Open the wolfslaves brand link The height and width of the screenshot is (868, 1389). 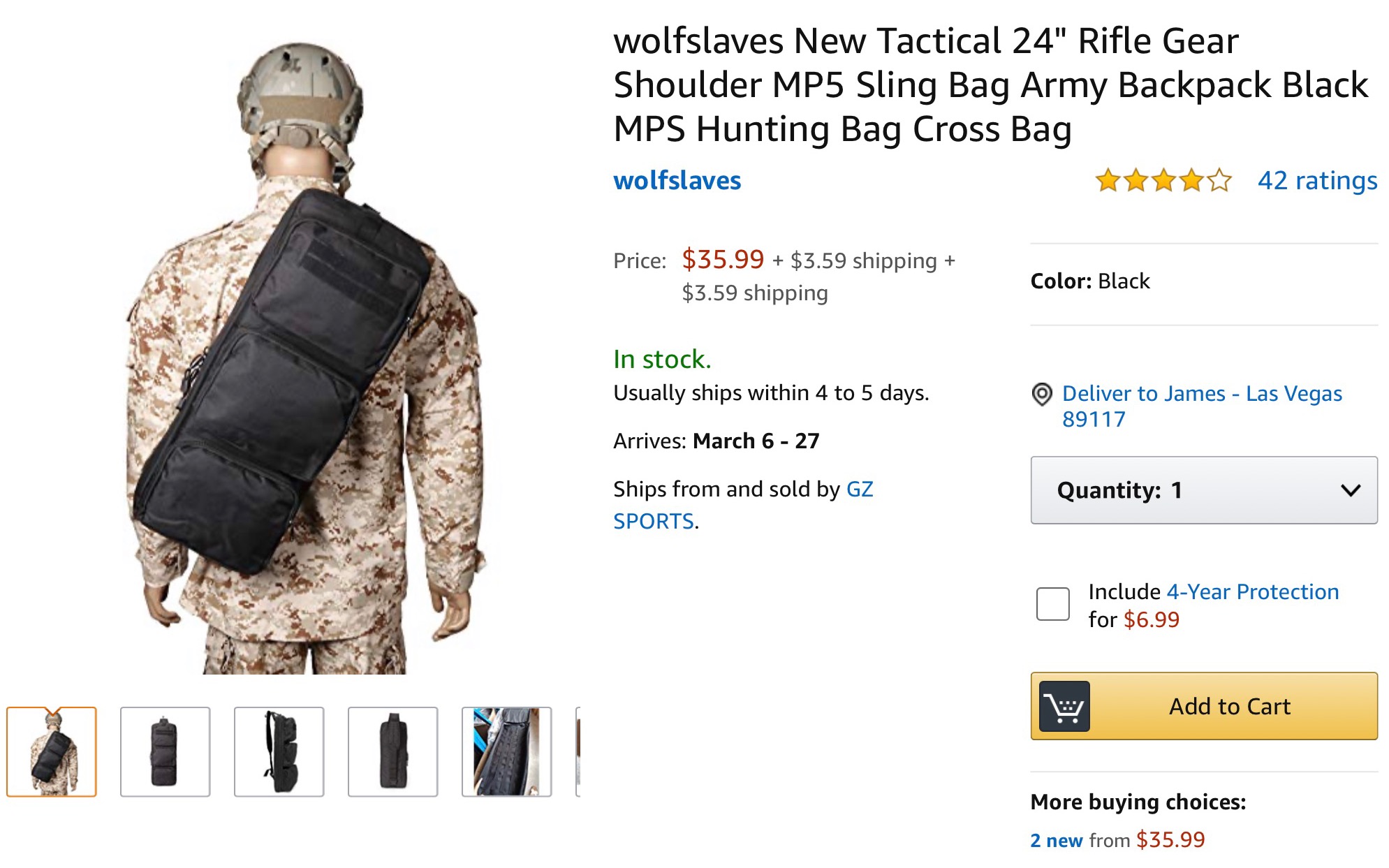tap(677, 180)
